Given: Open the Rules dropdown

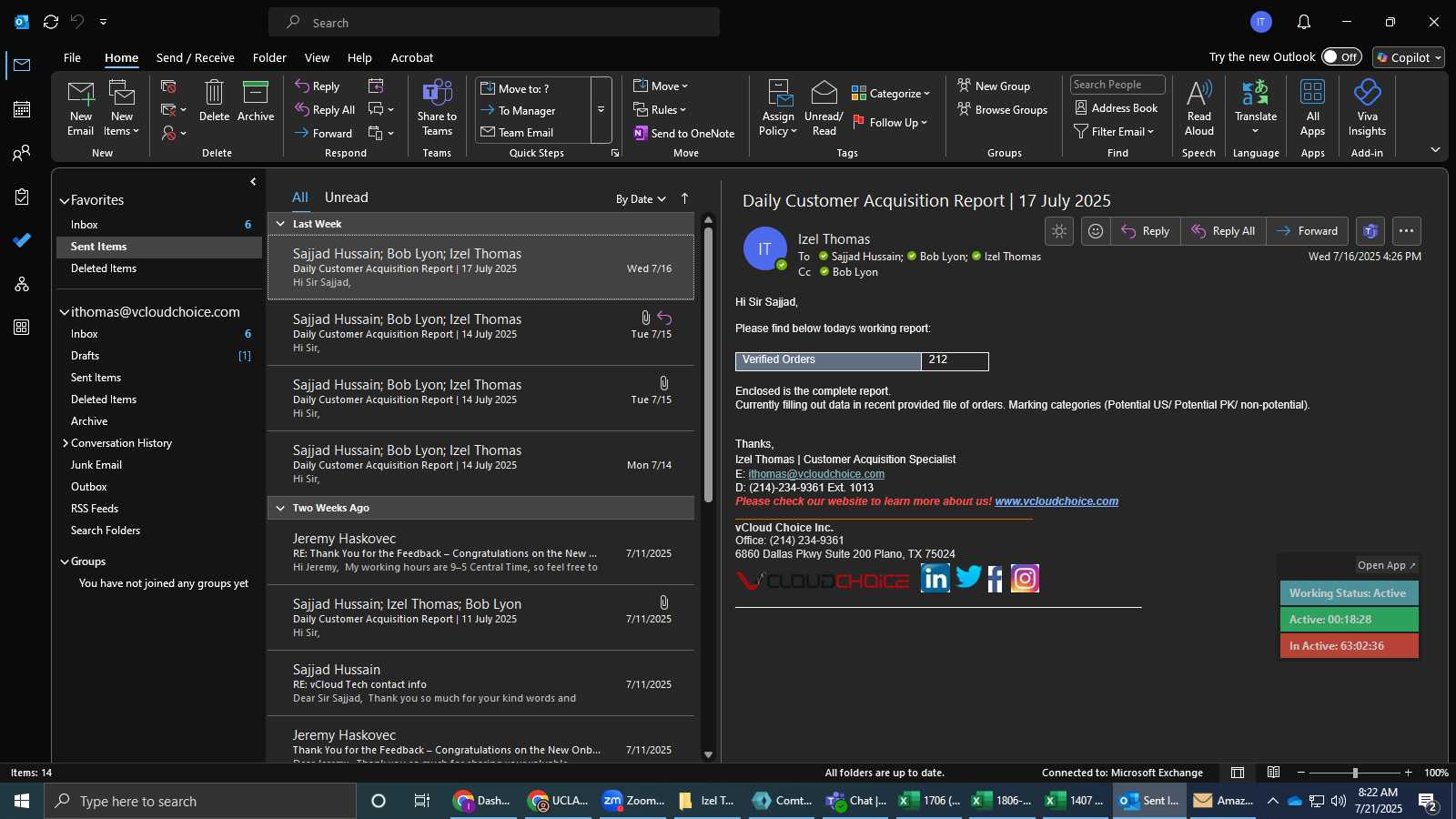Looking at the screenshot, I should pos(660,109).
